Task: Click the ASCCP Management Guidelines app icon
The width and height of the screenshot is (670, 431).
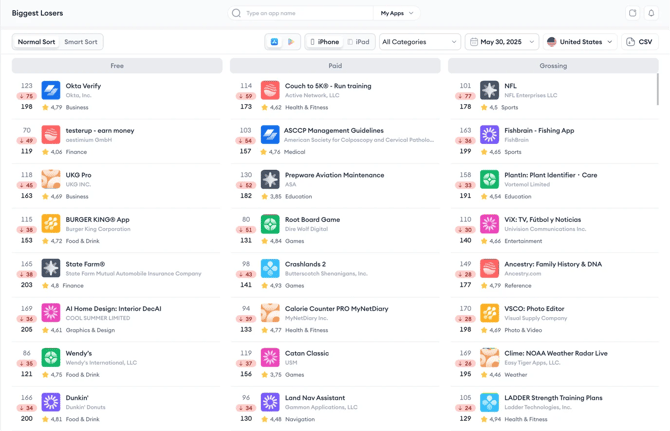Action: click(x=270, y=135)
